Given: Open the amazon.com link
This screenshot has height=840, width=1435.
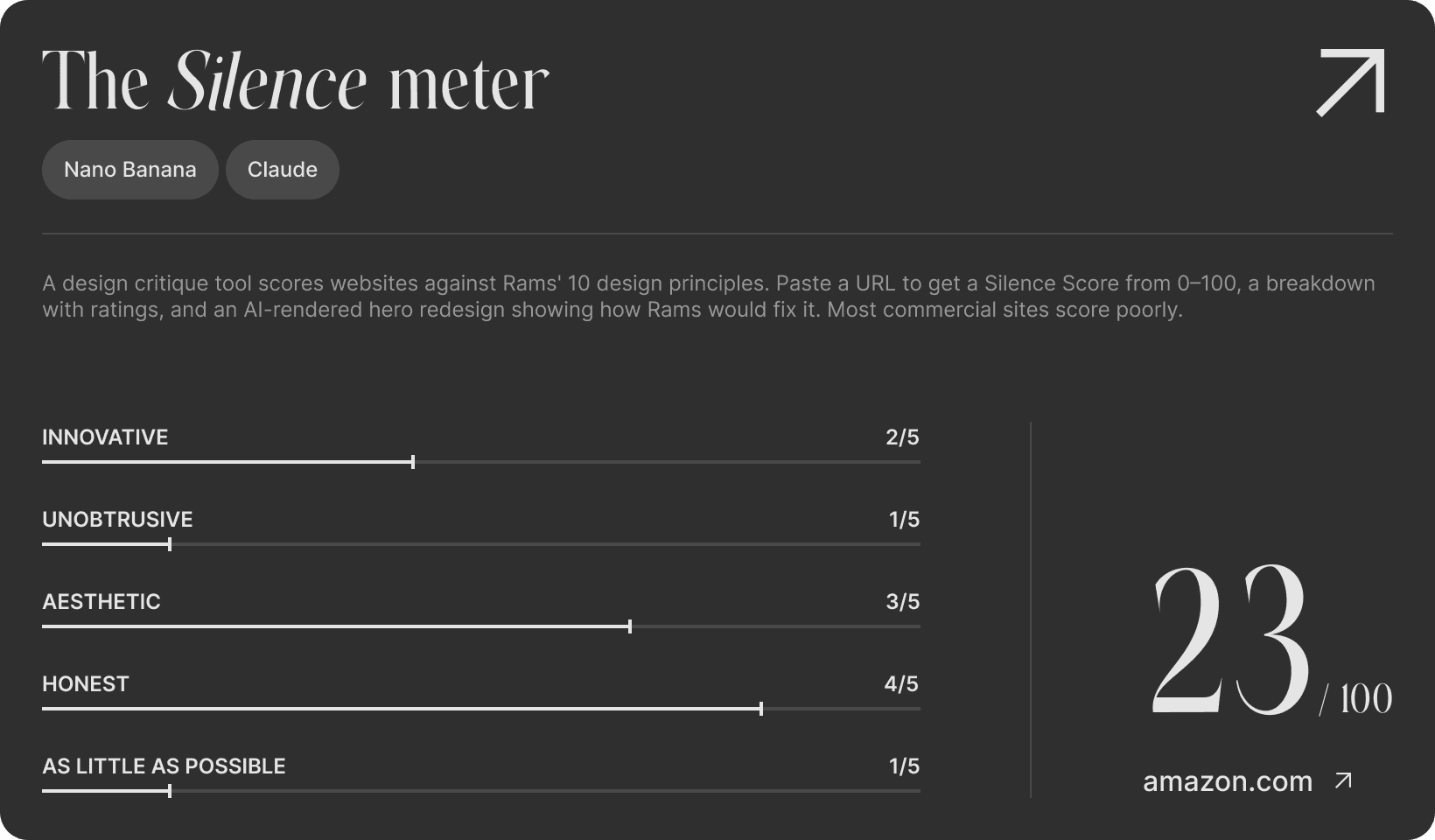Looking at the screenshot, I should 1228,780.
